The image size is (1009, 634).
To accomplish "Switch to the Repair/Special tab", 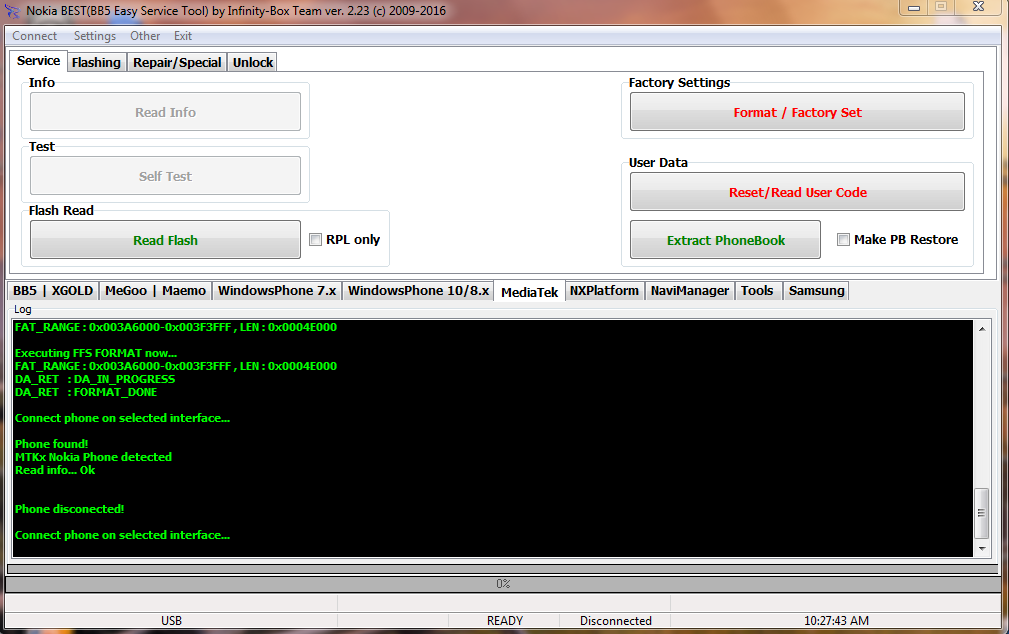I will click(177, 62).
